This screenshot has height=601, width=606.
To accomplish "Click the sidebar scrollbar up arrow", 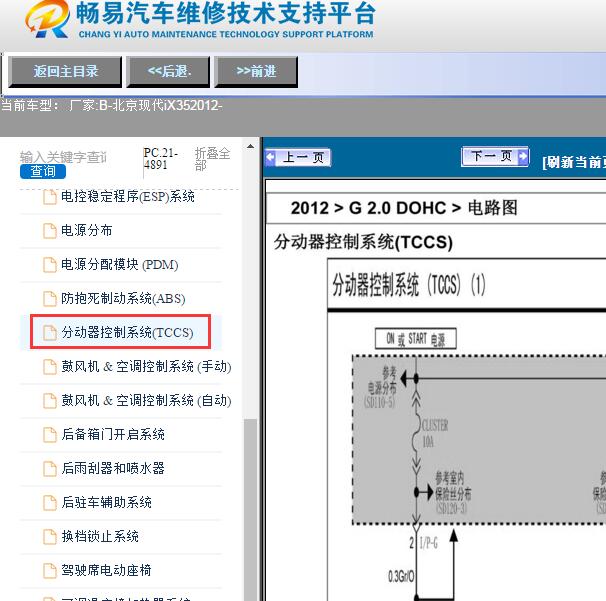I will (x=250, y=146).
